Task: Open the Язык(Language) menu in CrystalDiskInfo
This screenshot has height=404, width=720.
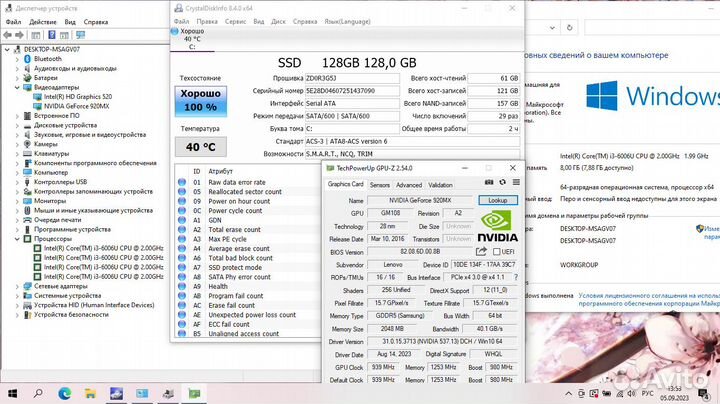Action: coord(347,21)
